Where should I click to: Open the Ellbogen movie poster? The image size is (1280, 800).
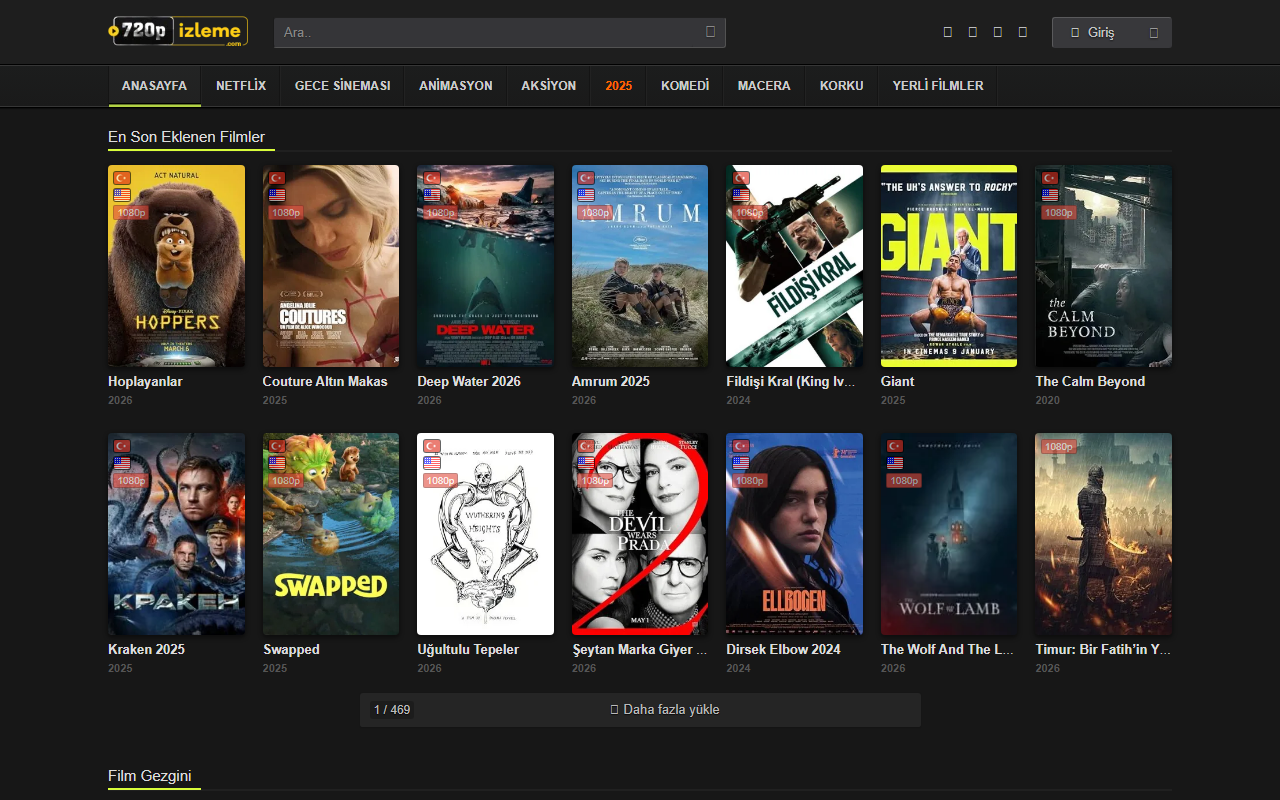[x=794, y=534]
